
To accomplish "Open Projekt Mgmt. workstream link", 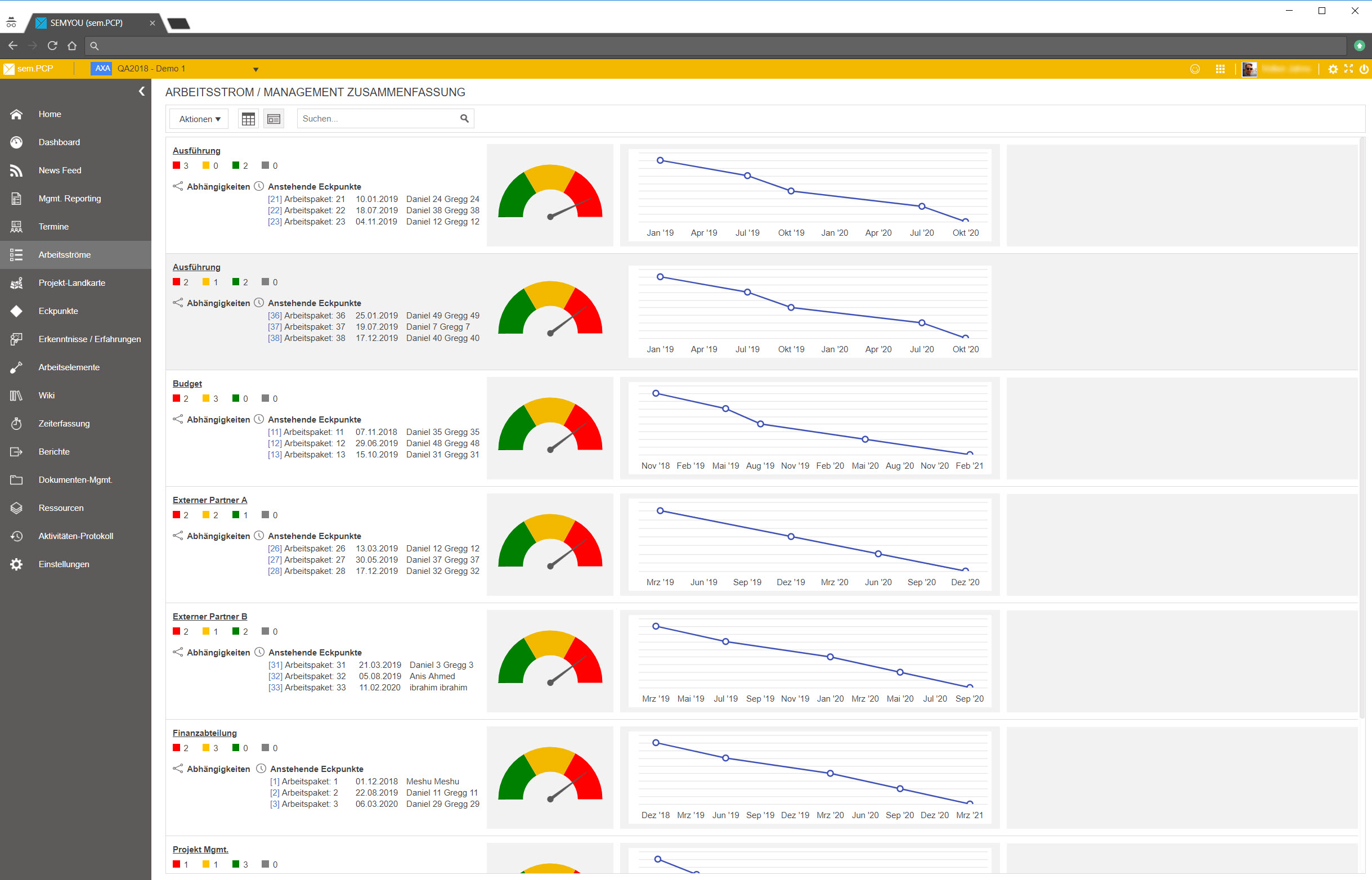I will click(x=200, y=850).
